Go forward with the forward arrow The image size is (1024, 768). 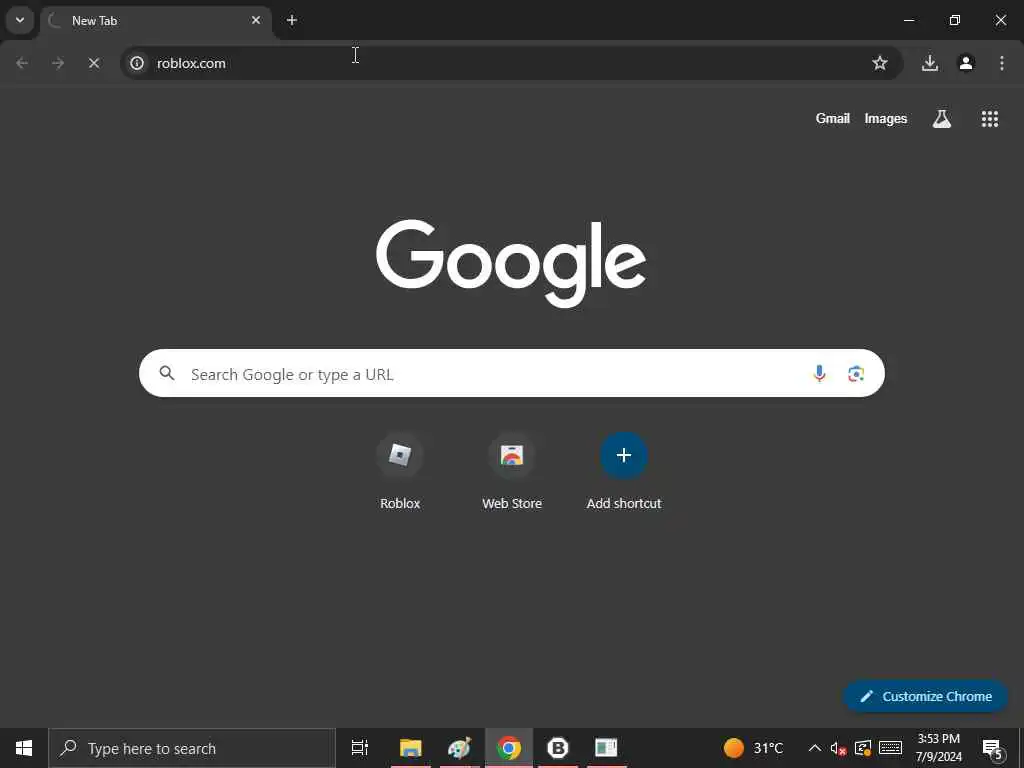[58, 63]
